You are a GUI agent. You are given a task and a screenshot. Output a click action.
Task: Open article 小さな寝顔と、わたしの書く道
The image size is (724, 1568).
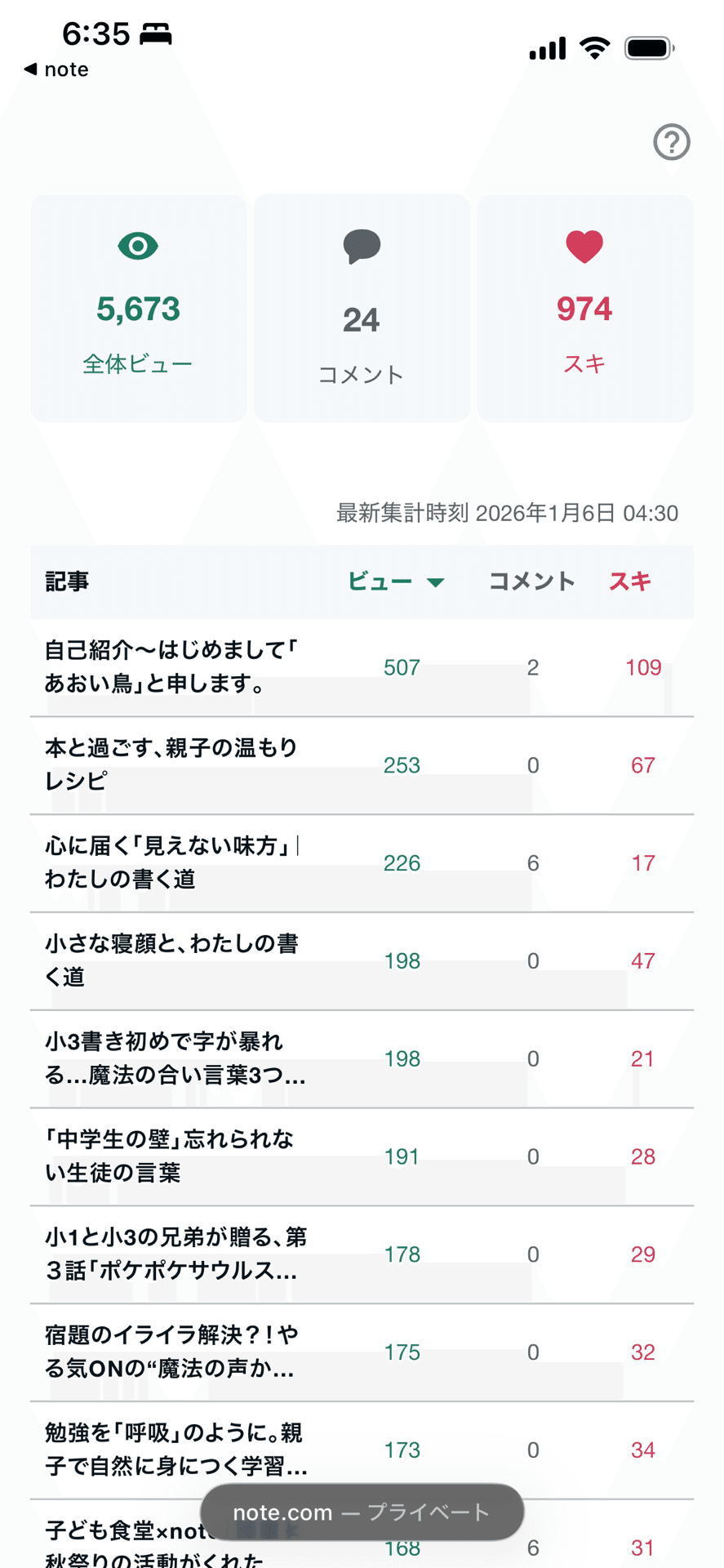[x=171, y=960]
